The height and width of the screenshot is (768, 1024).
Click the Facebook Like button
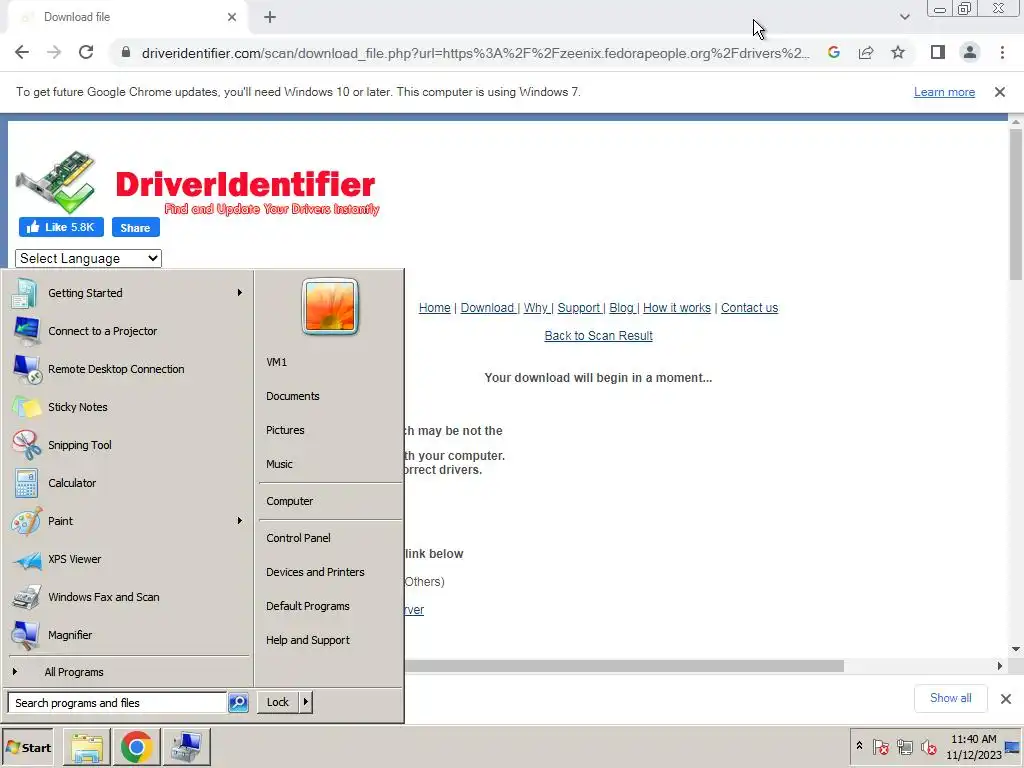pyautogui.click(x=61, y=227)
